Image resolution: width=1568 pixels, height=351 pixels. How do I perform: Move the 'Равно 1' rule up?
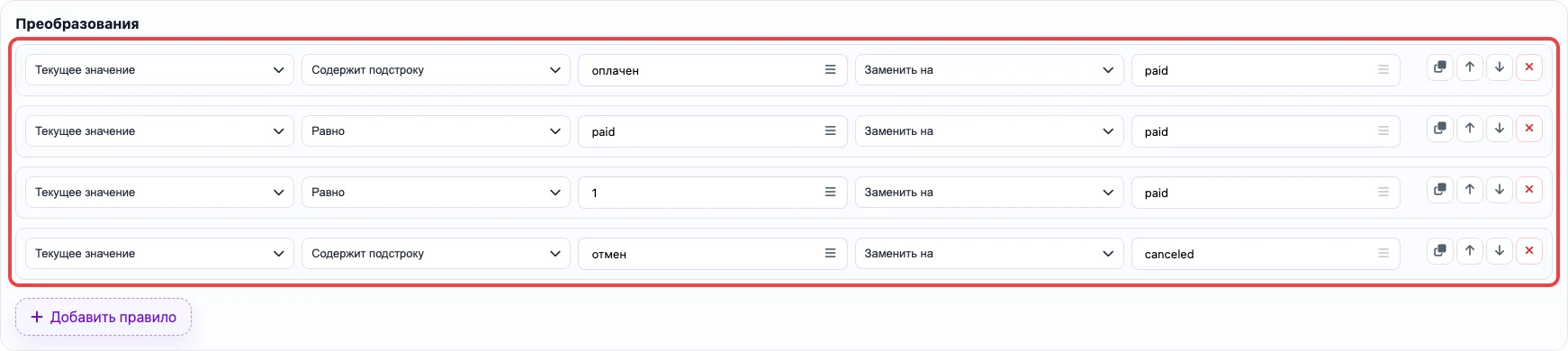click(1470, 190)
